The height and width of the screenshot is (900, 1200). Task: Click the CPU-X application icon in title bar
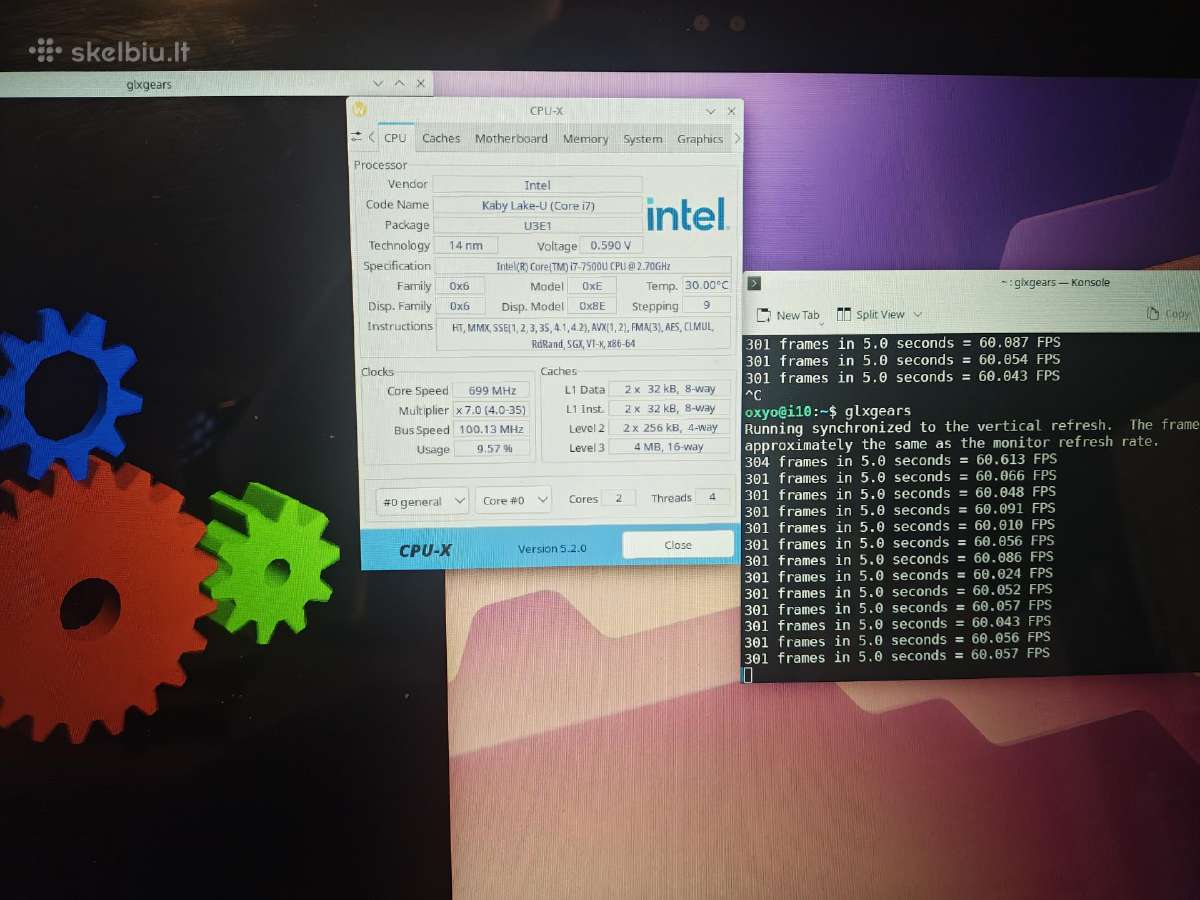coord(359,109)
